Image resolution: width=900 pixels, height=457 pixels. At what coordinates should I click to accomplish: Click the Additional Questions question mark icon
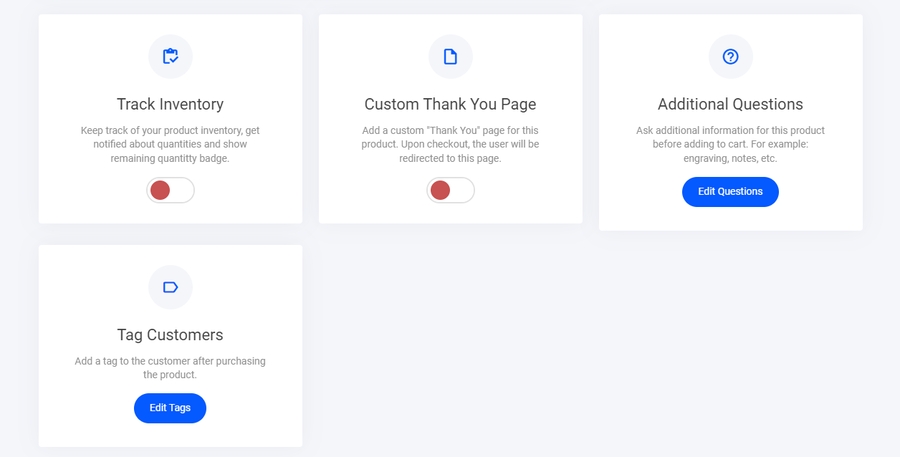tap(730, 57)
